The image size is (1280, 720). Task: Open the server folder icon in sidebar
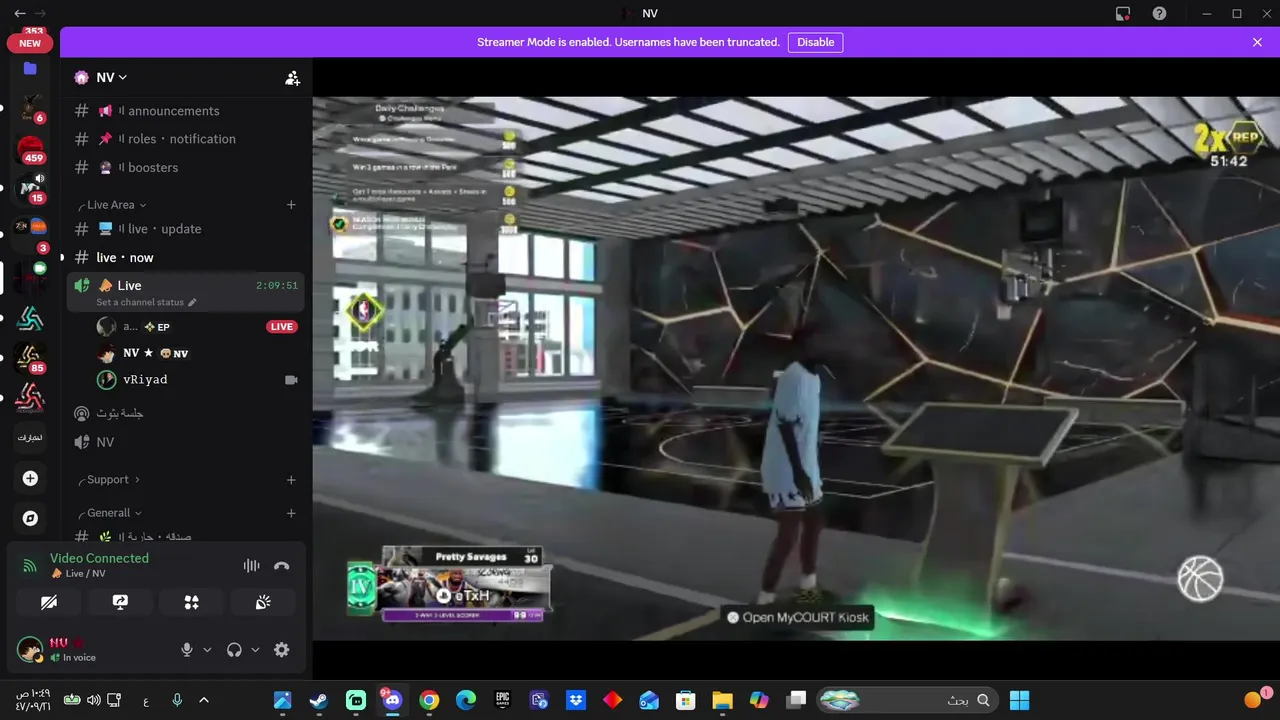coord(30,69)
